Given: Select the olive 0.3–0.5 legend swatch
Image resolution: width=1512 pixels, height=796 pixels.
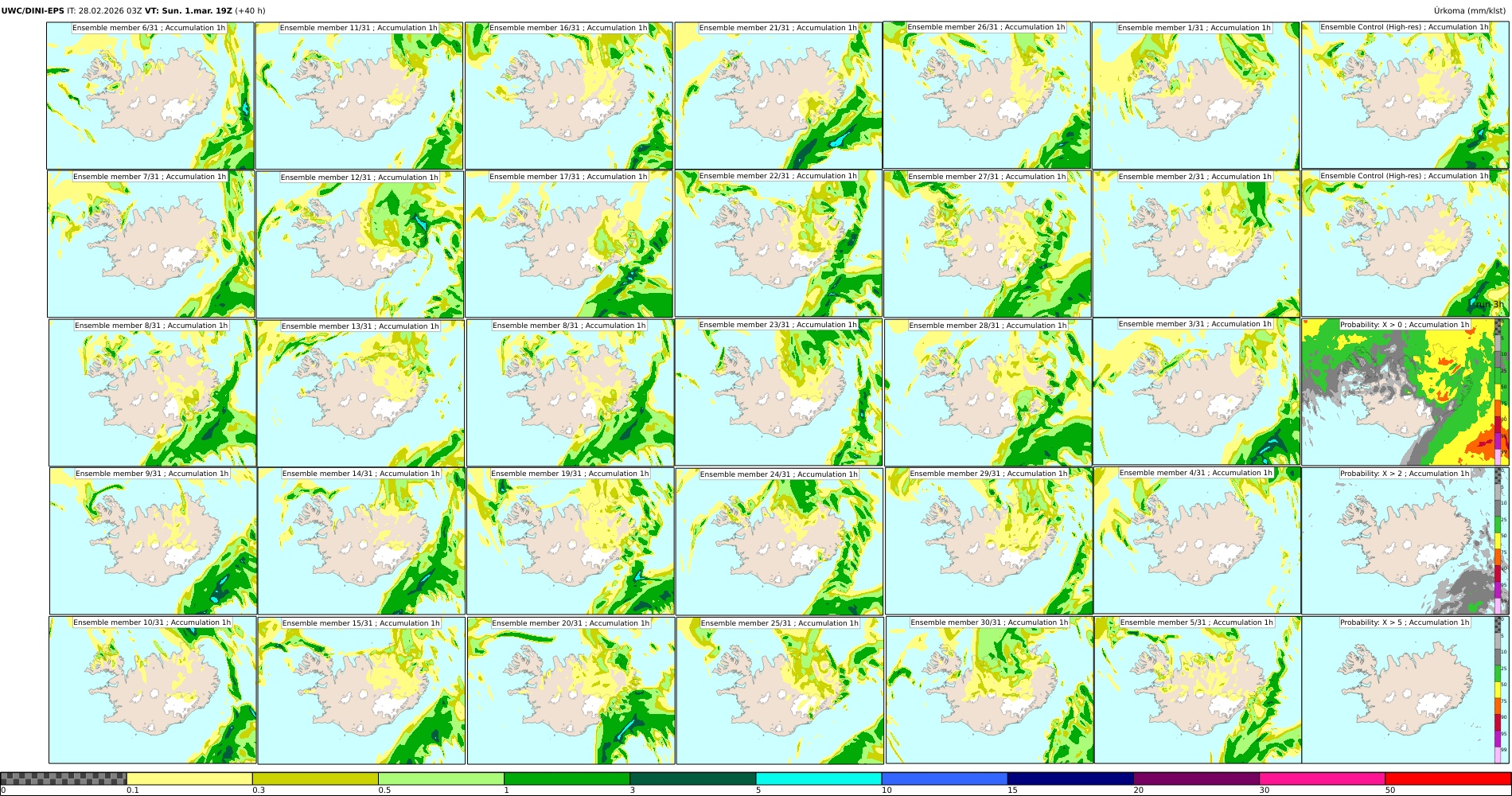Looking at the screenshot, I should [315, 778].
